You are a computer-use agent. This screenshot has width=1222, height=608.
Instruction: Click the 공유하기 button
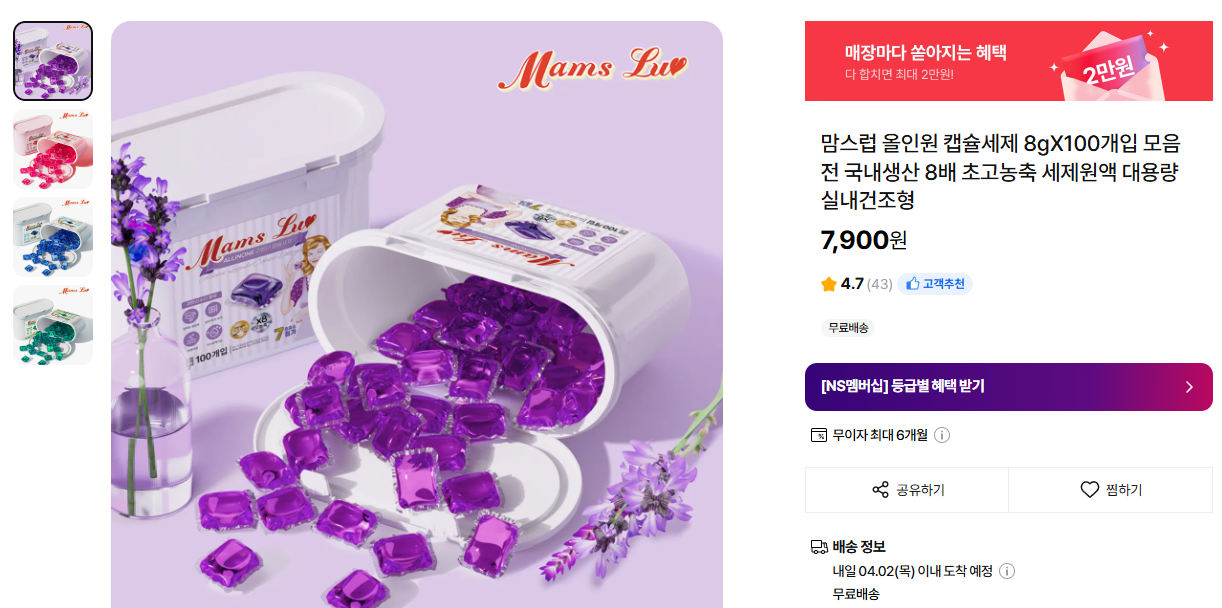click(907, 490)
